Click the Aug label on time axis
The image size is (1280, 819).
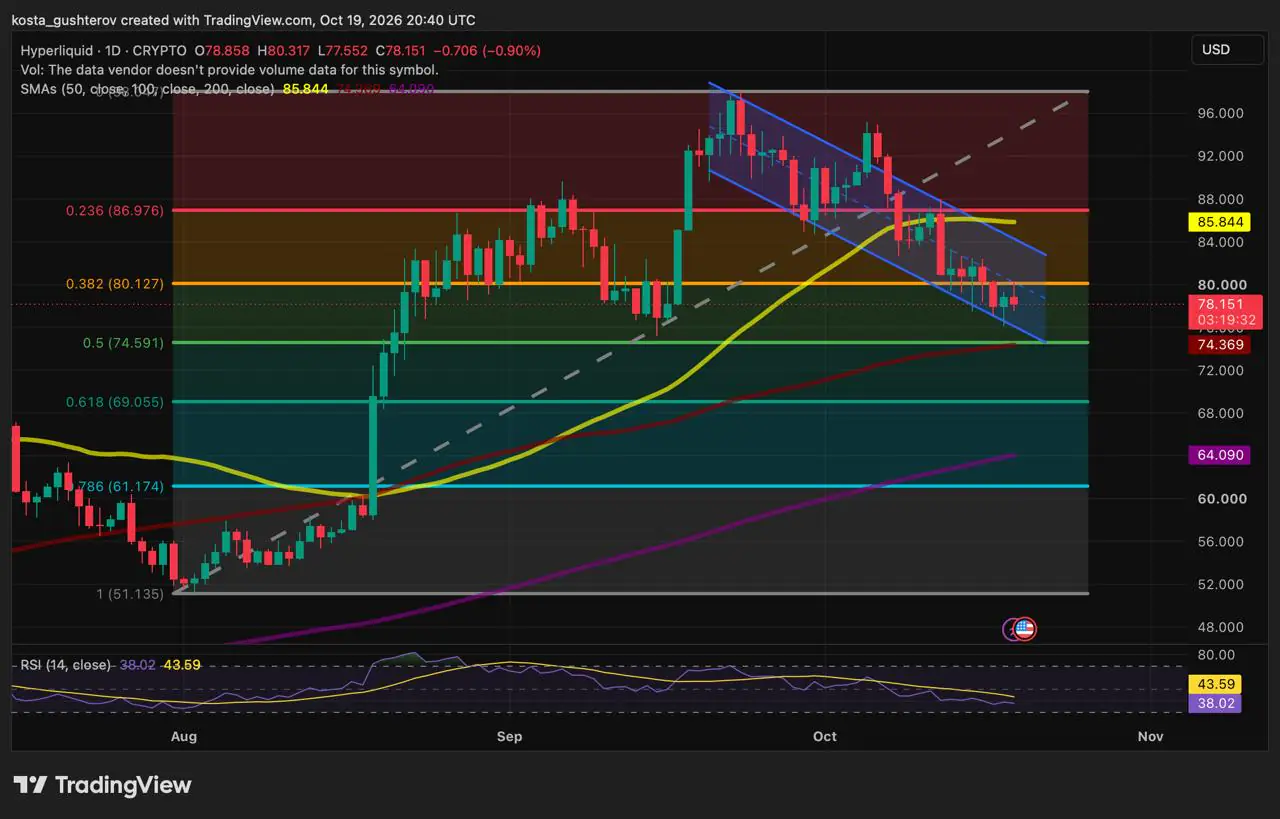point(183,737)
